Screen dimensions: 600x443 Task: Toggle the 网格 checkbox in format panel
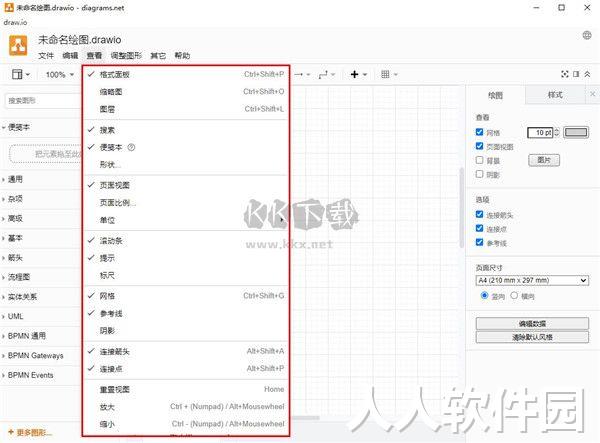479,132
